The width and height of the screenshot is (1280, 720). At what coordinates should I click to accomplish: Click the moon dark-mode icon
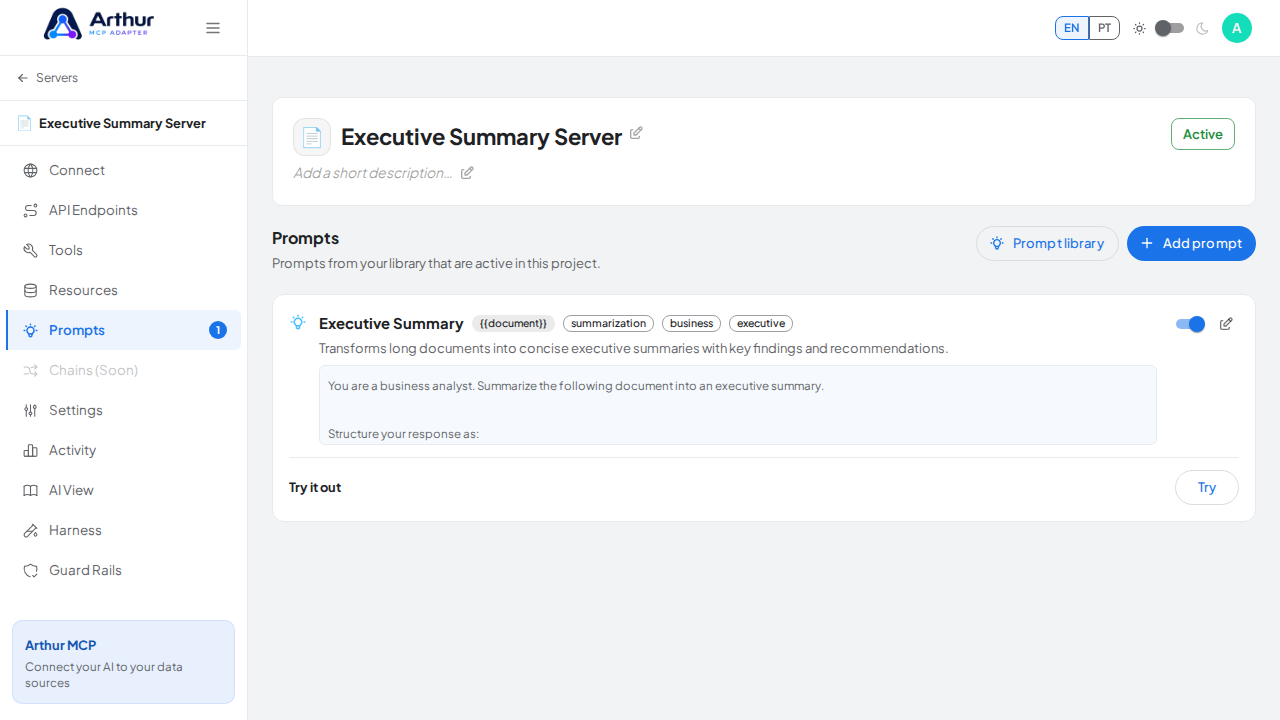pyautogui.click(x=1202, y=28)
